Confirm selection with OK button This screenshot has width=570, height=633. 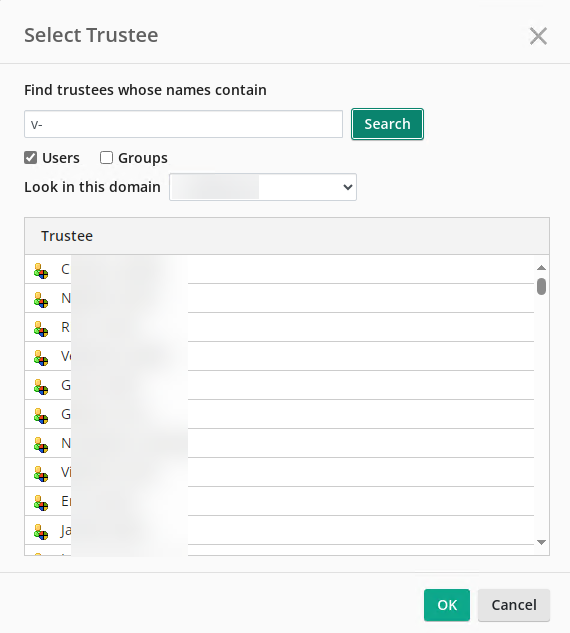click(447, 605)
